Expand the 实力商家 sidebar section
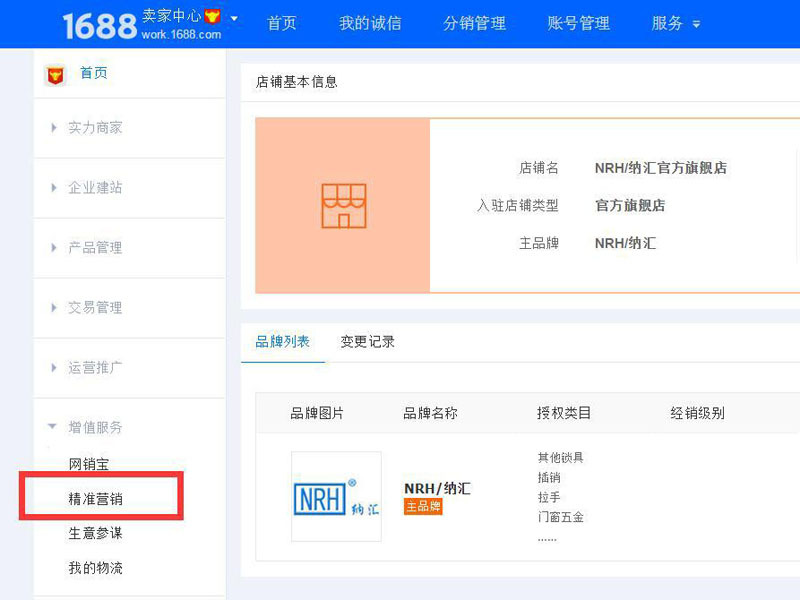Viewport: 800px width, 600px height. [x=95, y=128]
